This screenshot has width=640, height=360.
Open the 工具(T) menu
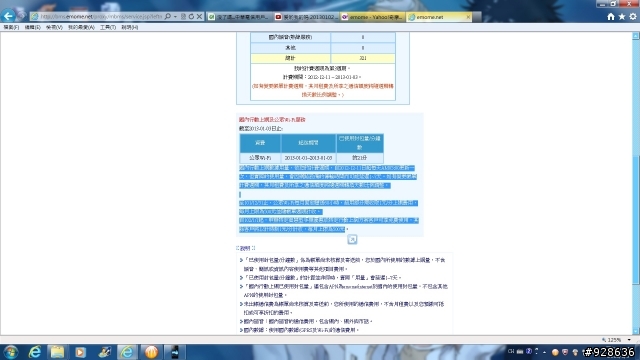(x=108, y=27)
